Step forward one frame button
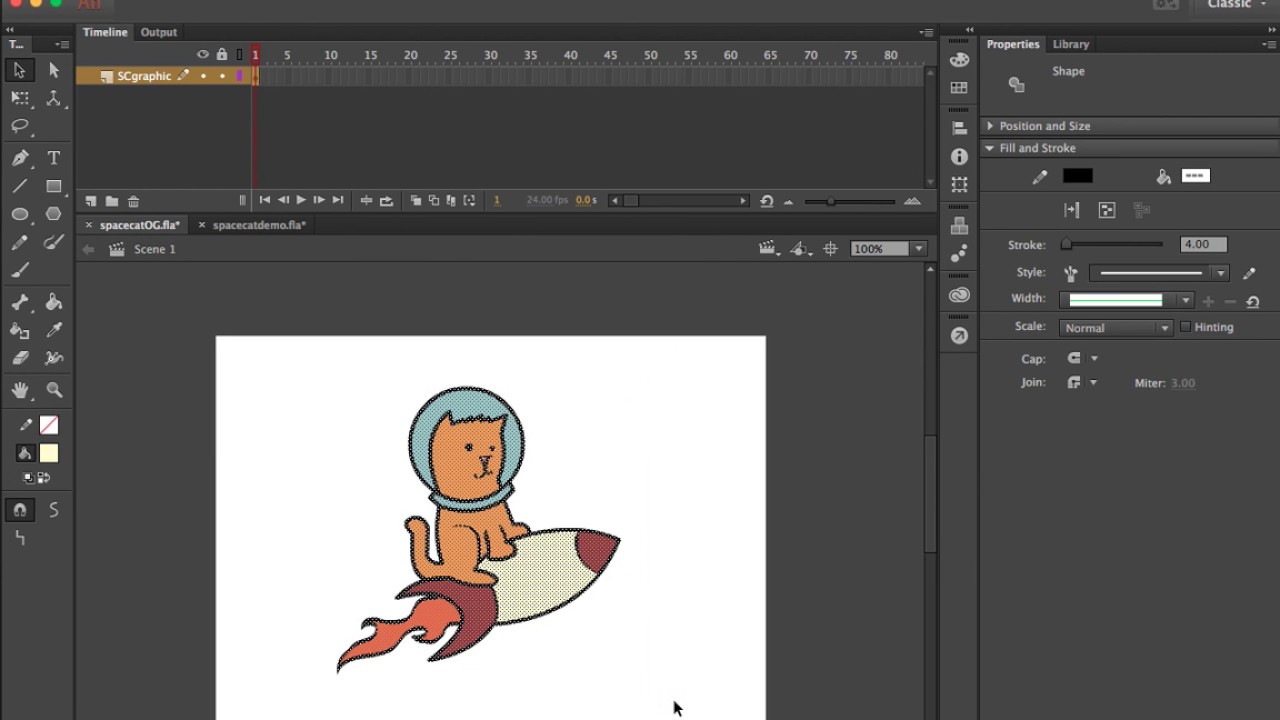 319,201
